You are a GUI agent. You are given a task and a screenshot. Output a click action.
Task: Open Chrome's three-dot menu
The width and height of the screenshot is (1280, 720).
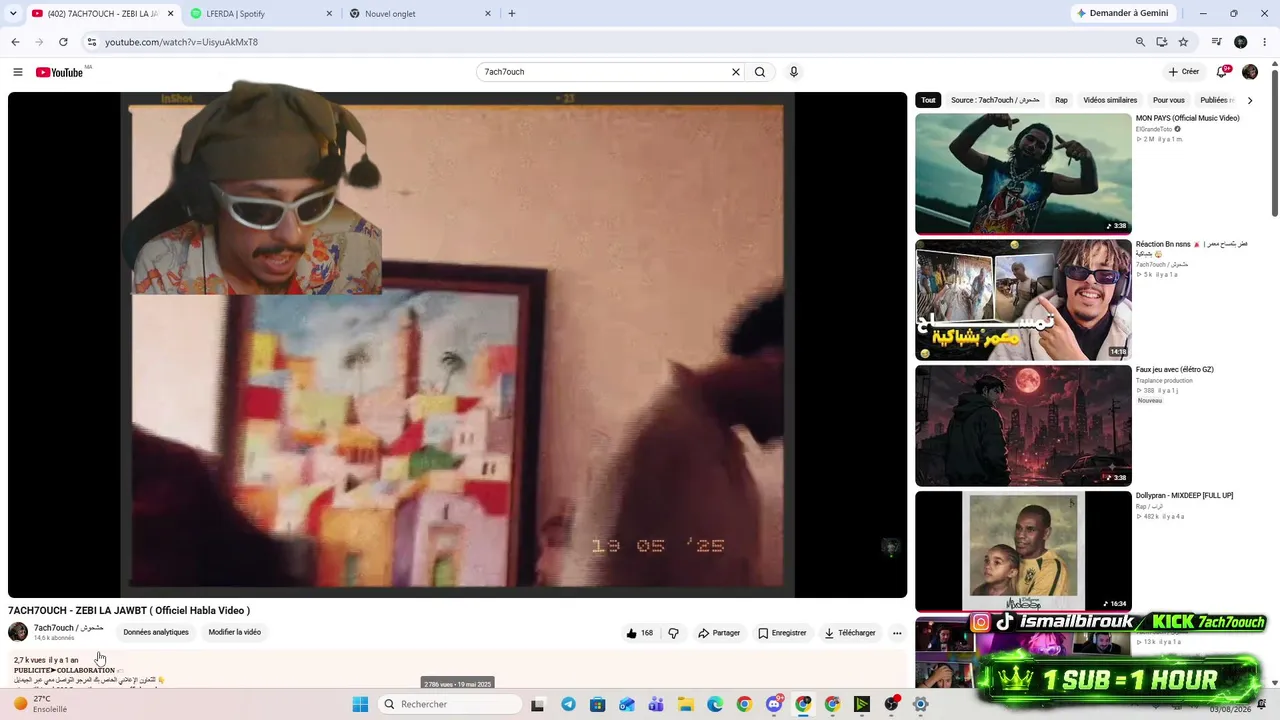[1264, 42]
